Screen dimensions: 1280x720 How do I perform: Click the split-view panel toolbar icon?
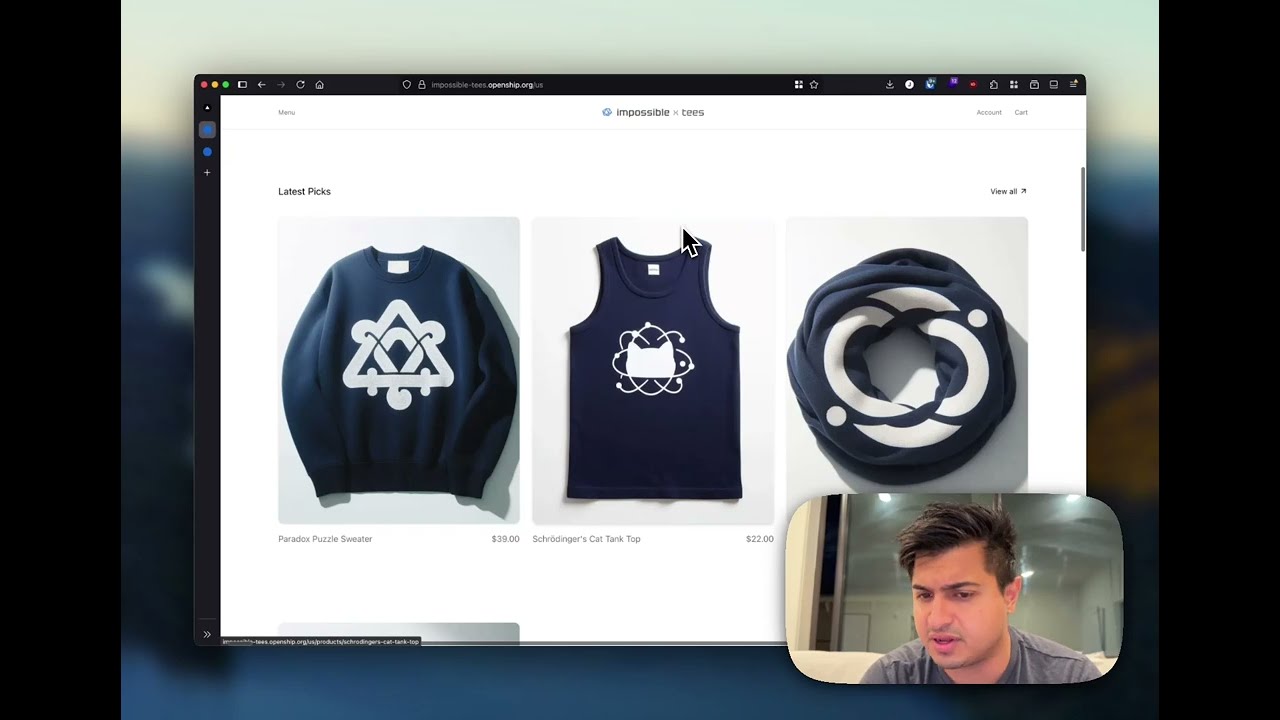pyautogui.click(x=1054, y=85)
